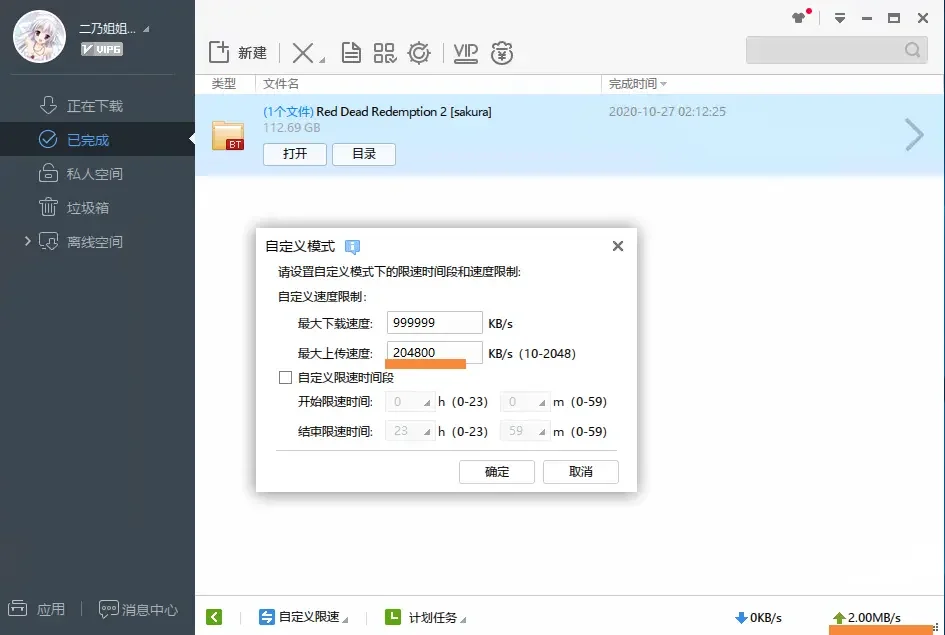The width and height of the screenshot is (945, 635).
Task: Open 垃圾箱 trash
Action: (x=97, y=207)
